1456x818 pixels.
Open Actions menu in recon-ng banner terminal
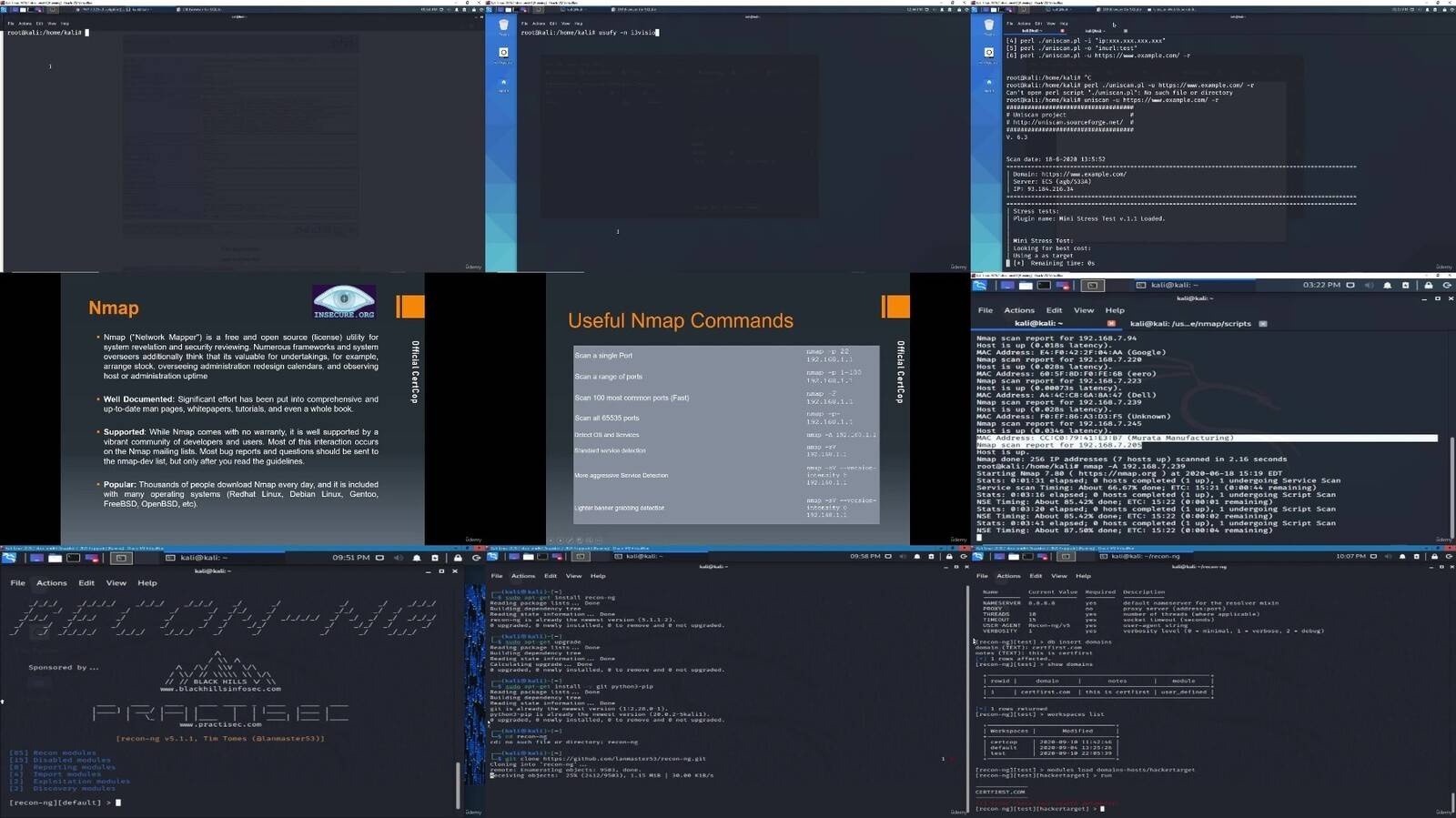[x=52, y=583]
